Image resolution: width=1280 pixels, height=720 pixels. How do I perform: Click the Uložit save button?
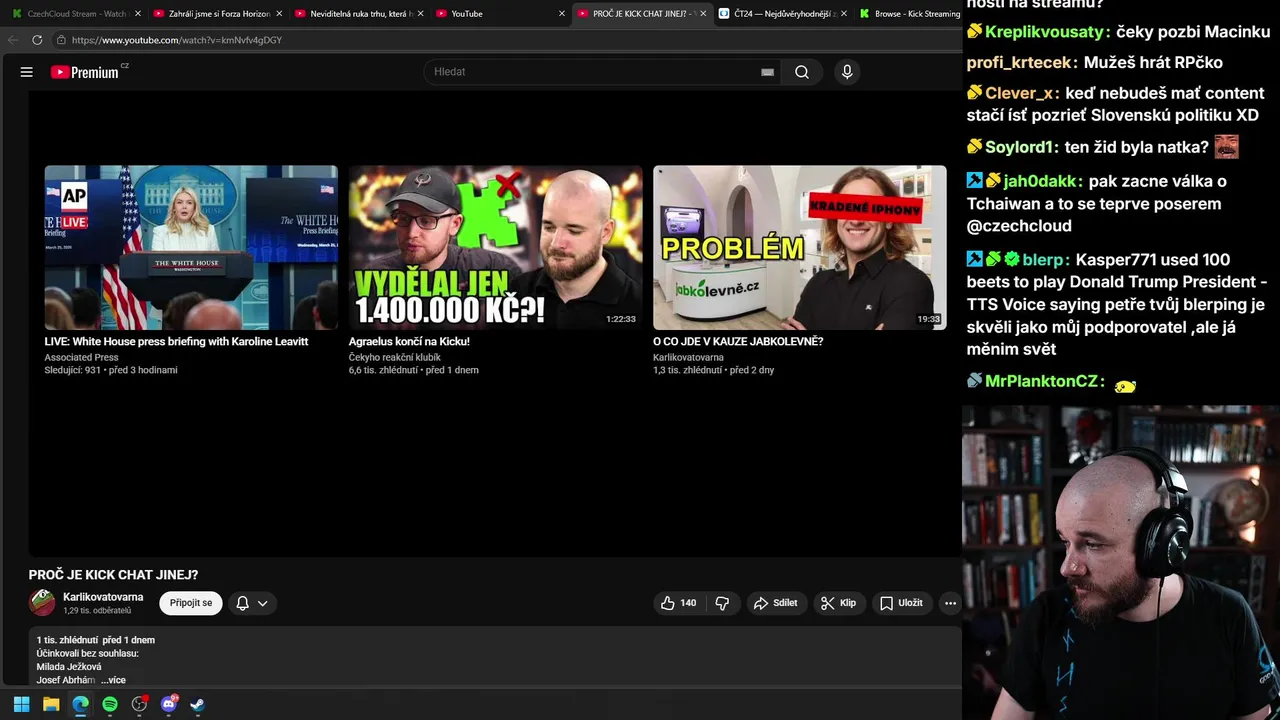901,603
